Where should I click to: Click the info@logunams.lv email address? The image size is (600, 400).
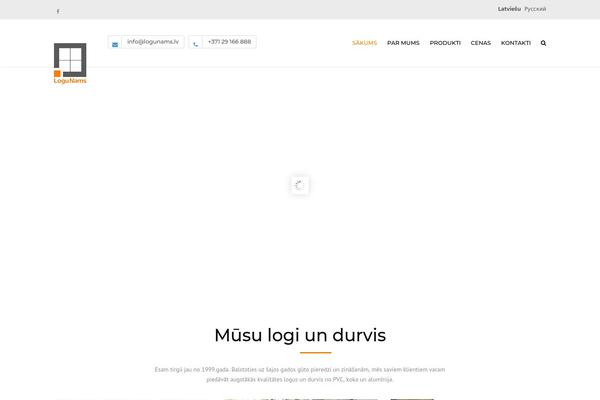click(x=153, y=42)
